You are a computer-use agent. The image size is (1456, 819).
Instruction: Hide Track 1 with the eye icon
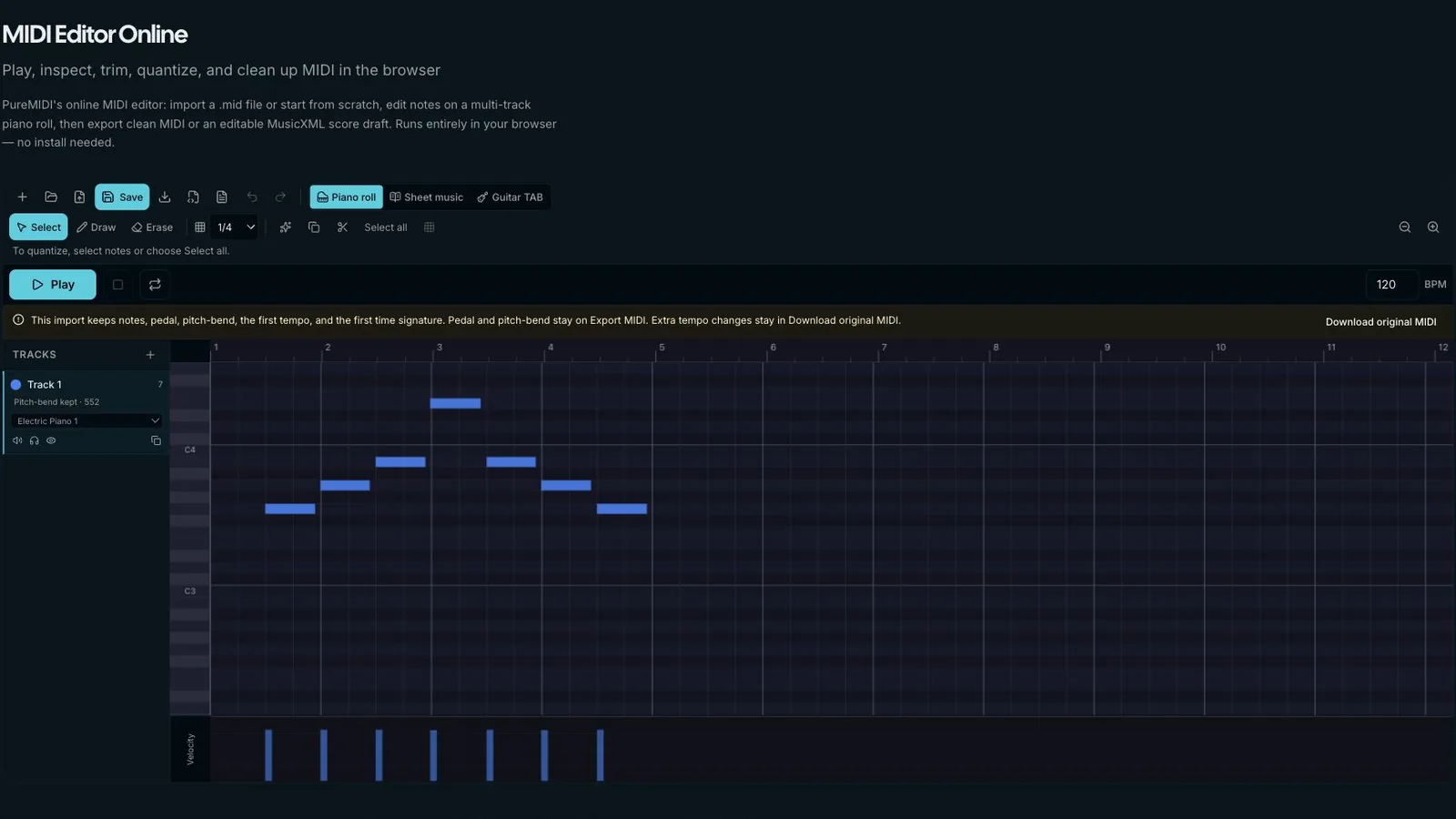tap(51, 440)
